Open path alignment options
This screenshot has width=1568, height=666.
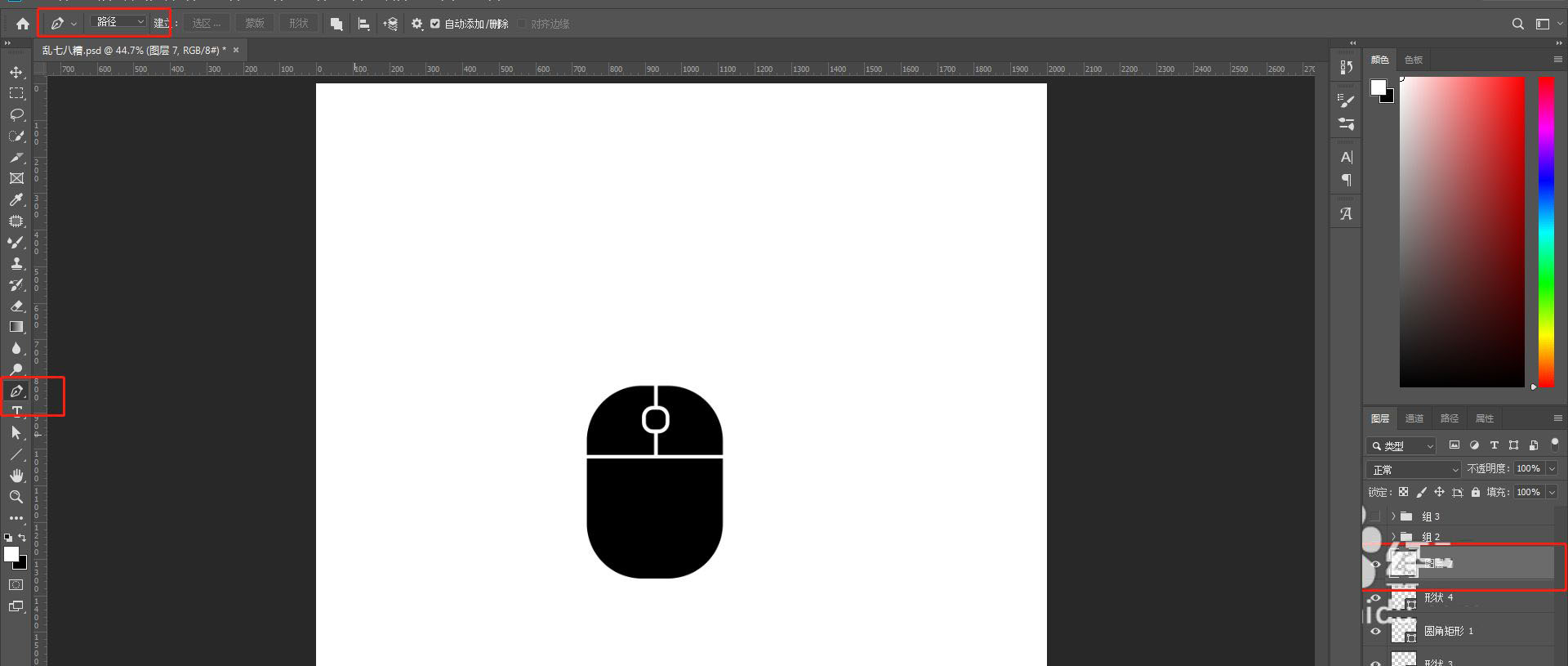click(363, 24)
